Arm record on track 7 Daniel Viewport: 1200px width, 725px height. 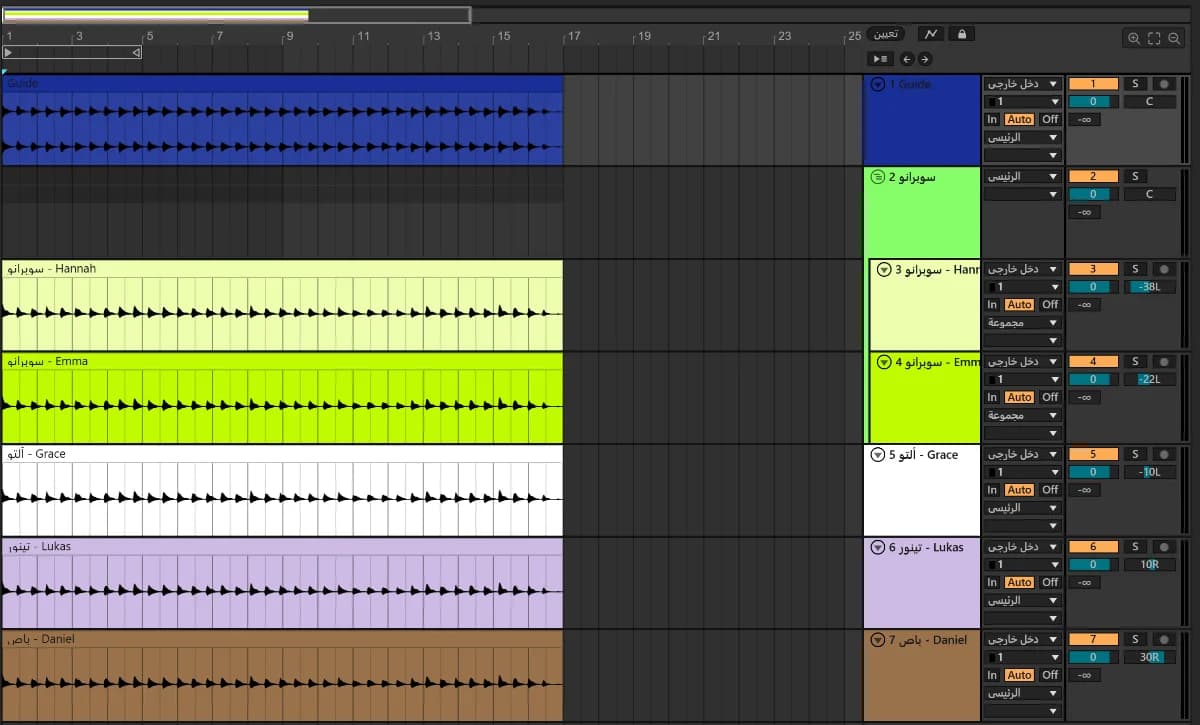click(x=1163, y=639)
